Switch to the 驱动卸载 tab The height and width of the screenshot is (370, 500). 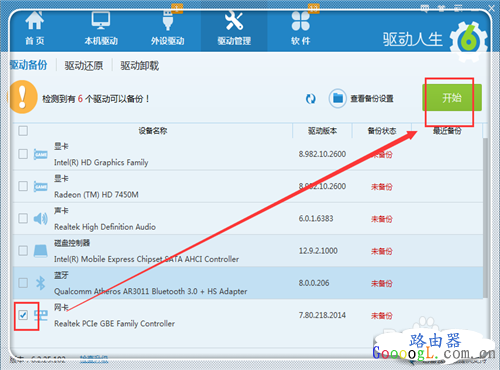tap(140, 66)
